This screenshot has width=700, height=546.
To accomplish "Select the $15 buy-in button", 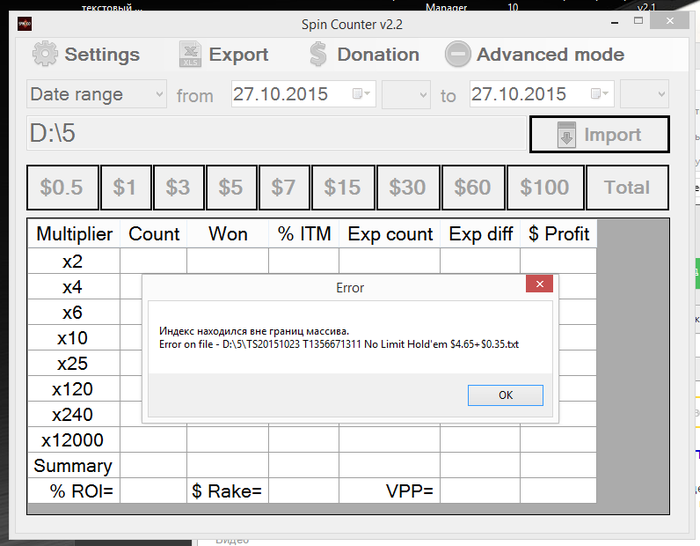I will coord(343,188).
